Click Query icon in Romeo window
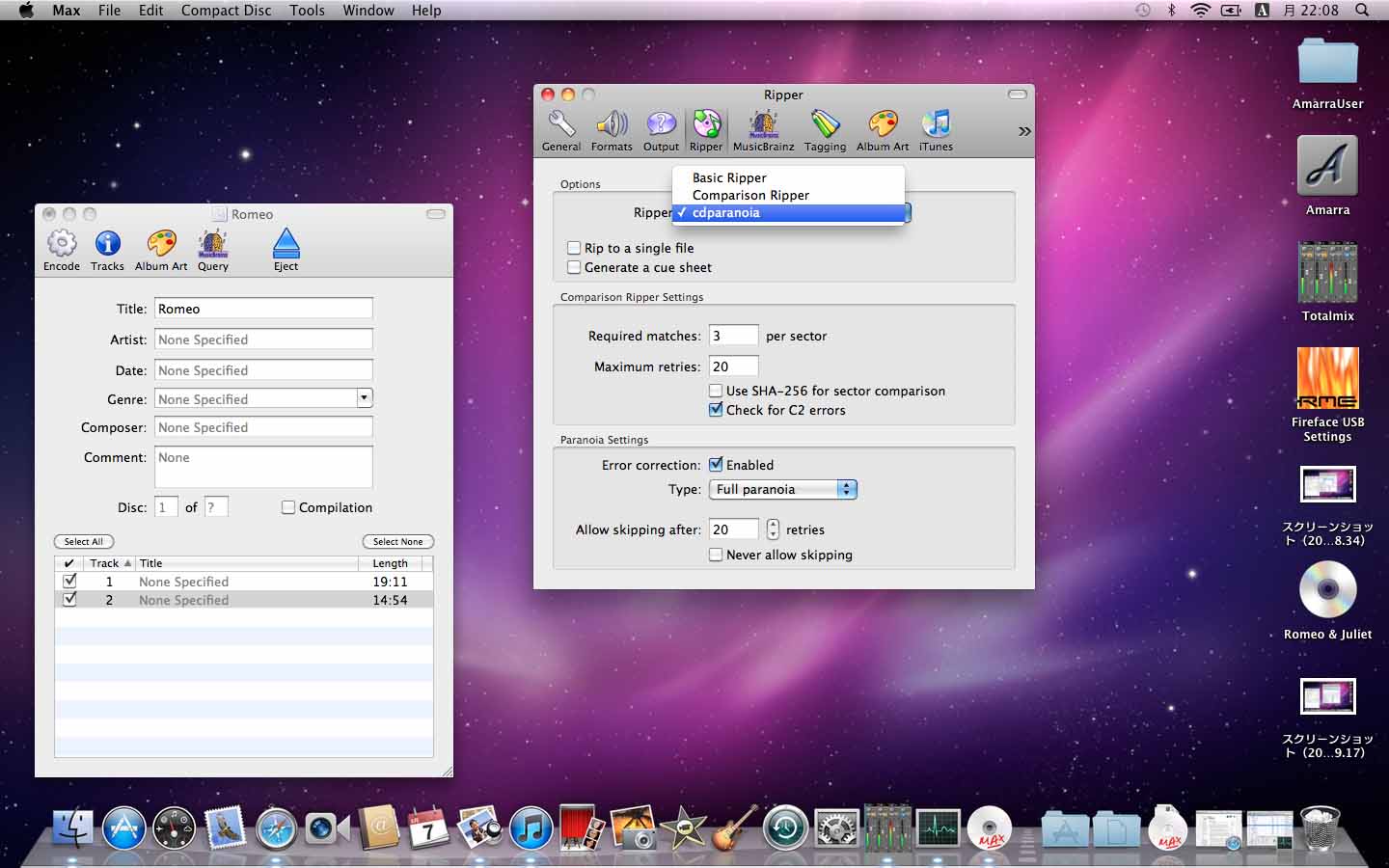Screen dimensions: 1389x868 tap(213, 251)
